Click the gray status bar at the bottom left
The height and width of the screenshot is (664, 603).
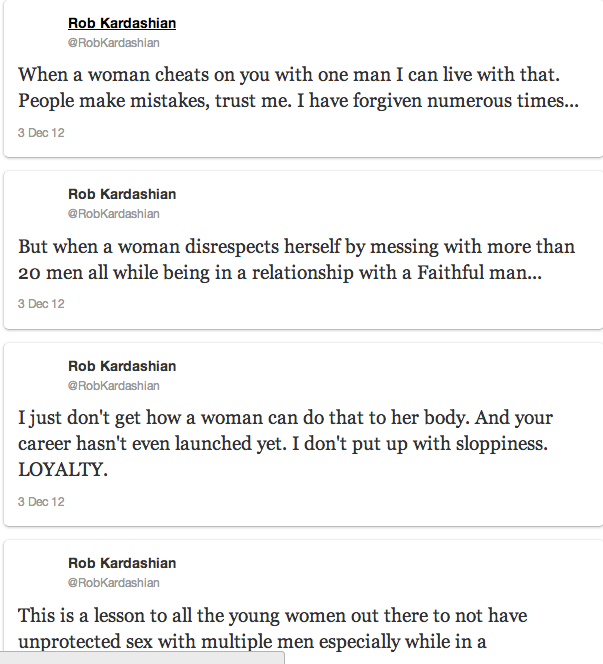coord(142,657)
